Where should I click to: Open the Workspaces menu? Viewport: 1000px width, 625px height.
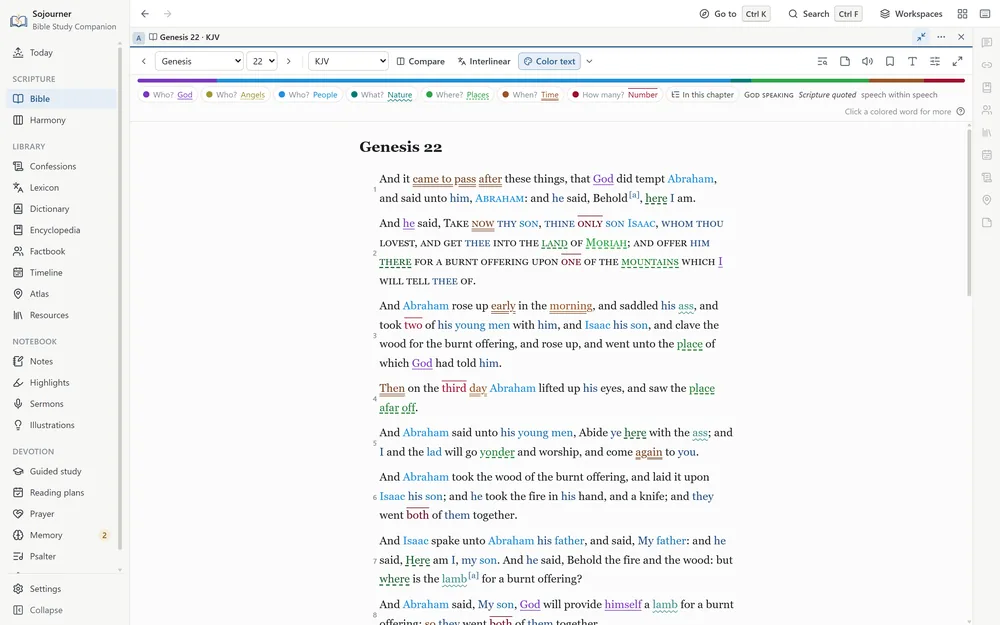pyautogui.click(x=911, y=13)
